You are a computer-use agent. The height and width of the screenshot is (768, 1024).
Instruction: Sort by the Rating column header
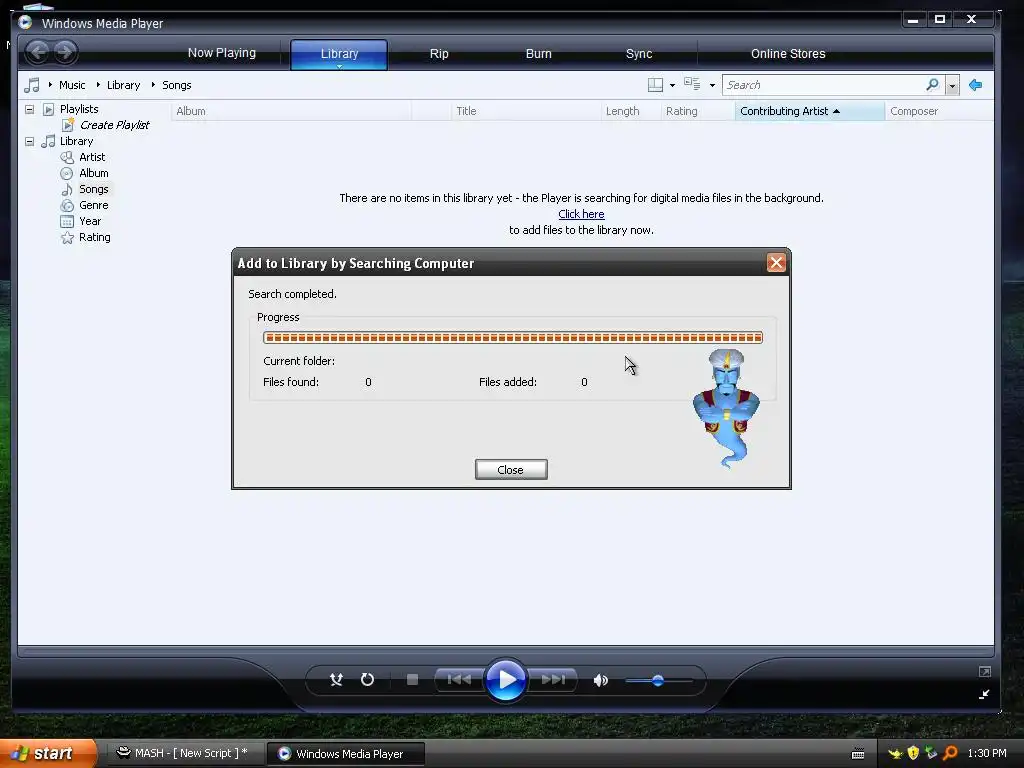pos(697,111)
